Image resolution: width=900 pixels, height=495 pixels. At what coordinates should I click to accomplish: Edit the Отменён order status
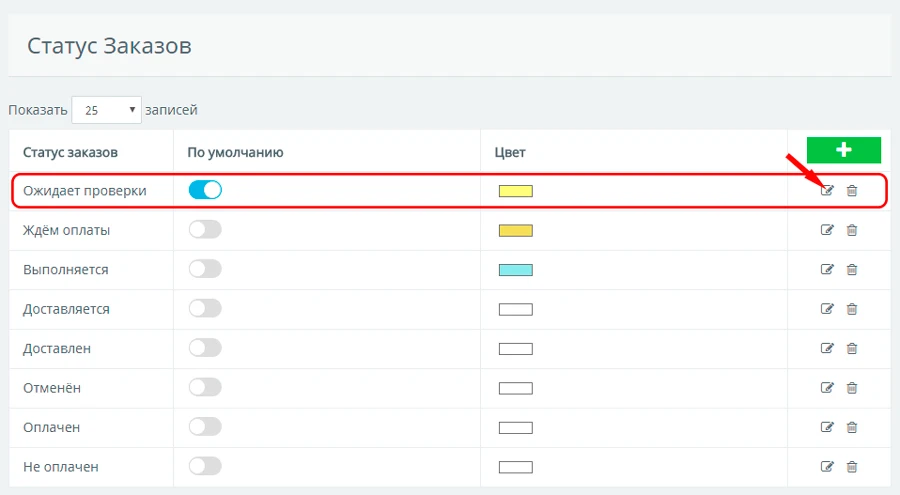[827, 388]
